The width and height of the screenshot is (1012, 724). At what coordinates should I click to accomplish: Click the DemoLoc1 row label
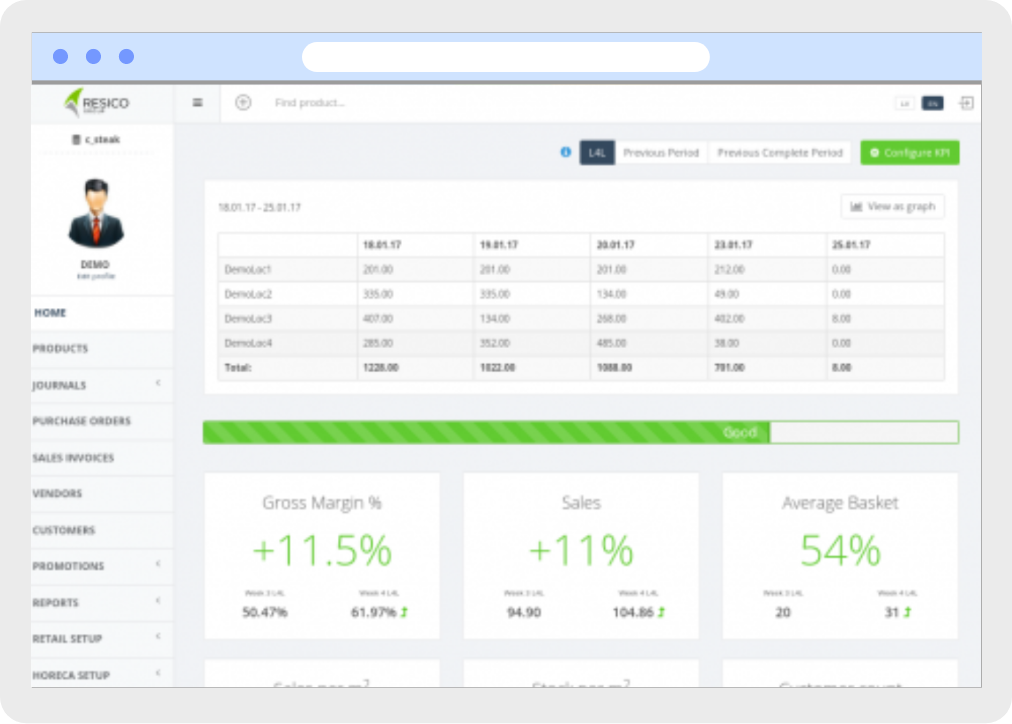coord(248,270)
